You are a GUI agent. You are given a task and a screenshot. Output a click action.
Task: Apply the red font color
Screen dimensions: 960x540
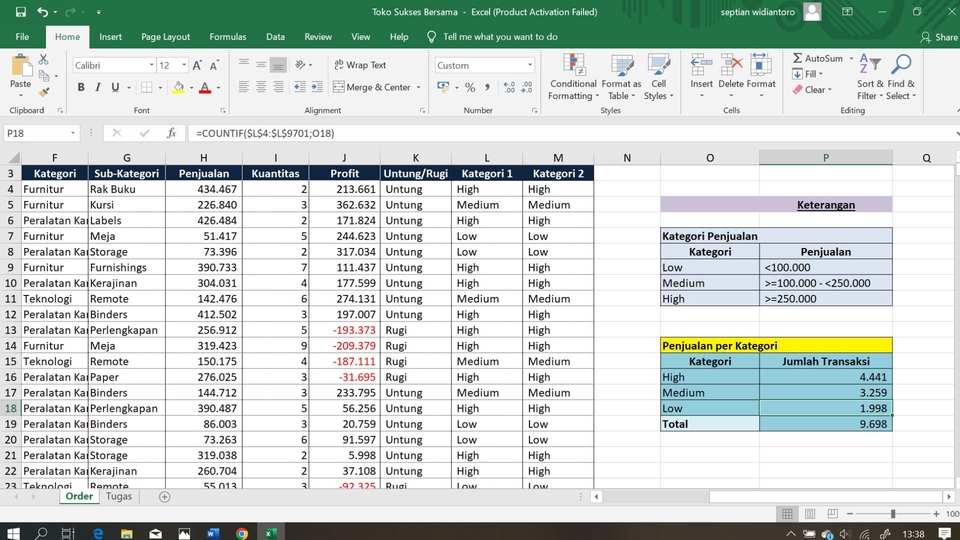205,88
